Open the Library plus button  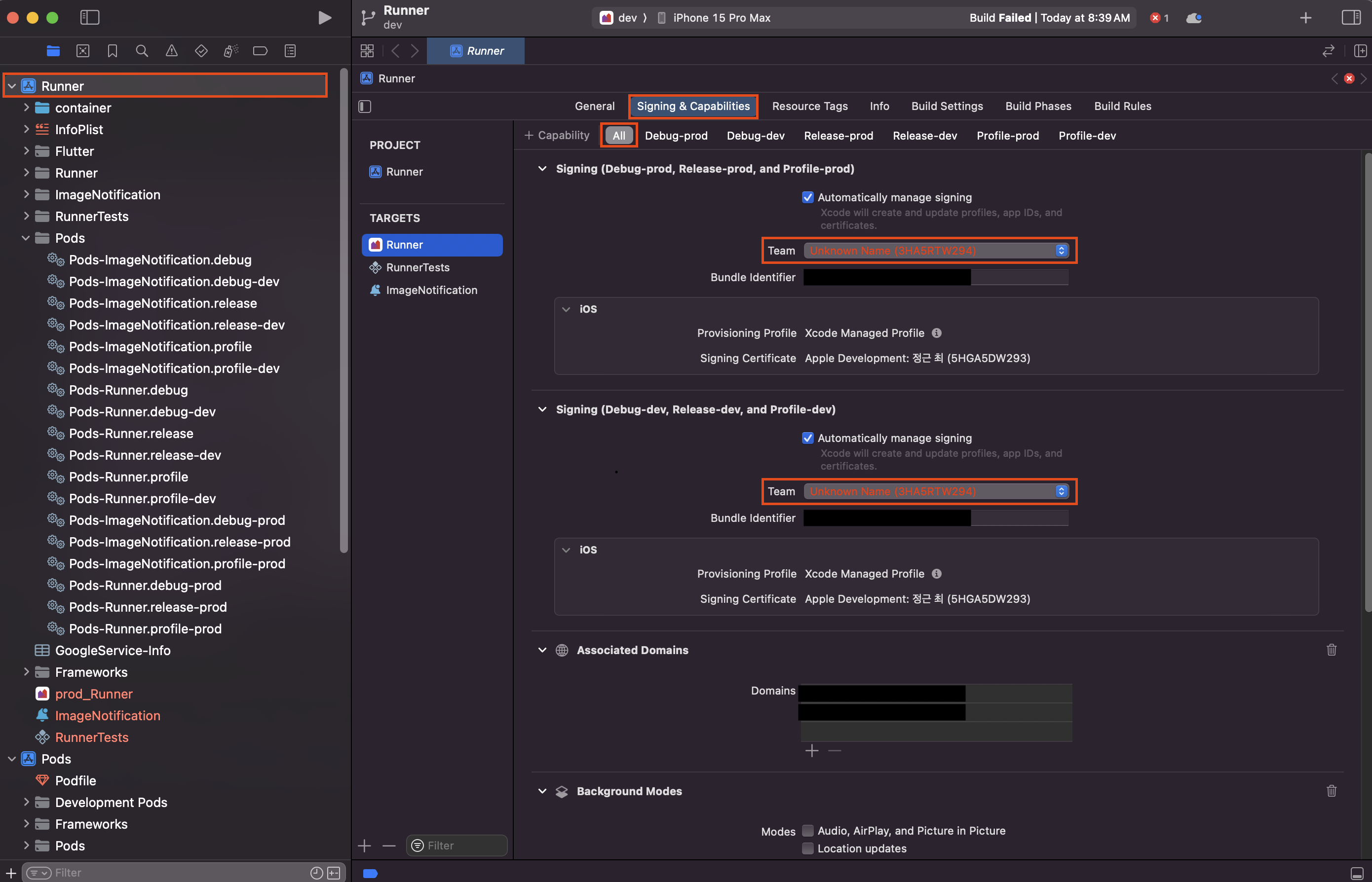pyautogui.click(x=1305, y=18)
